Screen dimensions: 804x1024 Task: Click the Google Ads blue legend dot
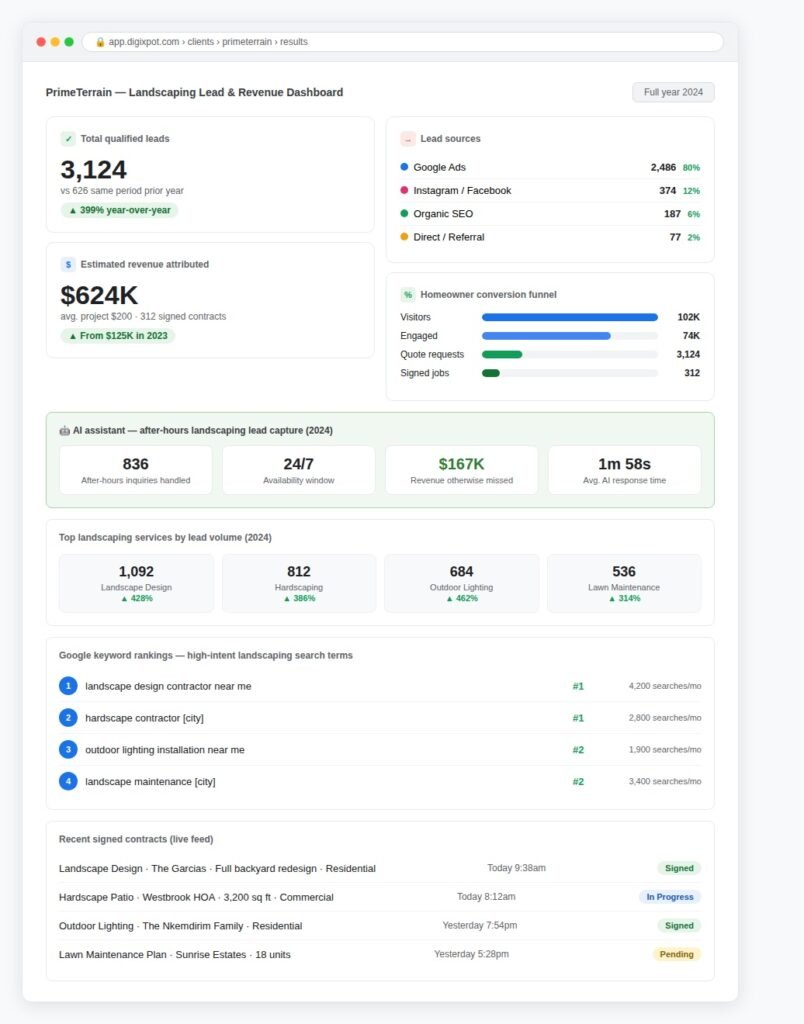[x=404, y=167]
